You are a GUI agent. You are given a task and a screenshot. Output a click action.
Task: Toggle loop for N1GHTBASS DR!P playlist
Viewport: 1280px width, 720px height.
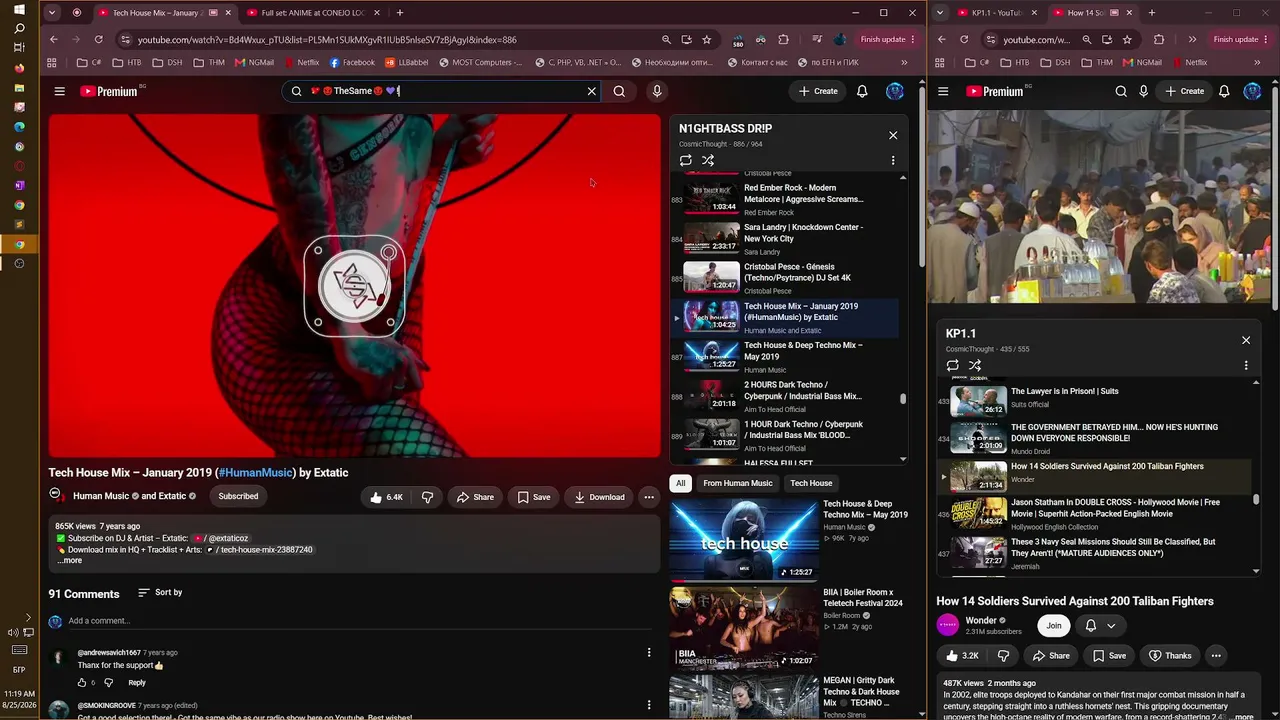pyautogui.click(x=686, y=160)
